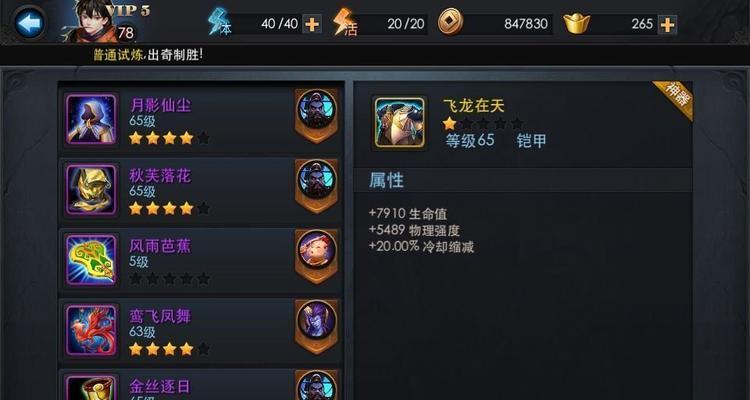Select the 鸾飞凤舞 phoenix item icon
Viewport: 750px width, 400px height.
pos(91,330)
